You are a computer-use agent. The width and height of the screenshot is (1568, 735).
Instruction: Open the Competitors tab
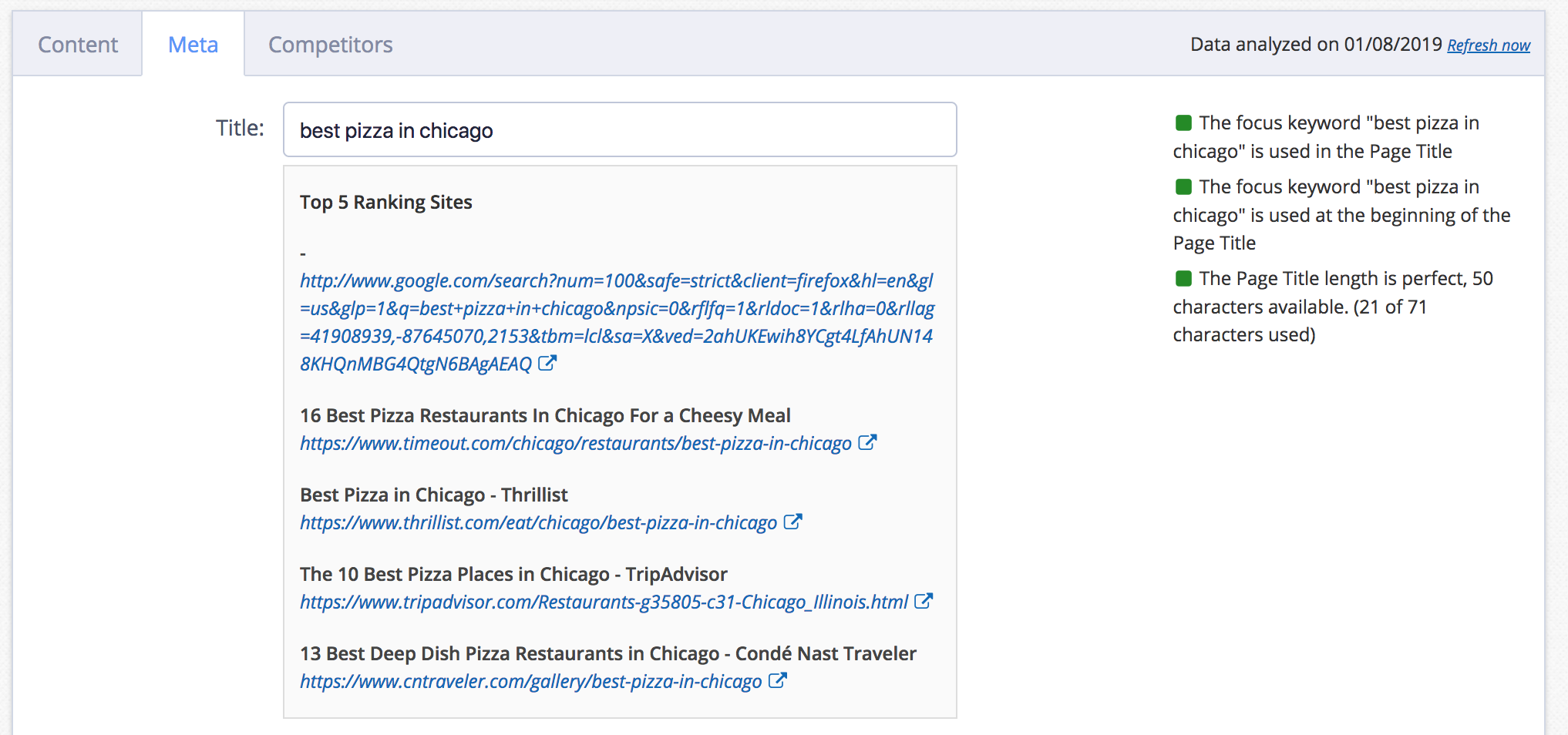331,45
